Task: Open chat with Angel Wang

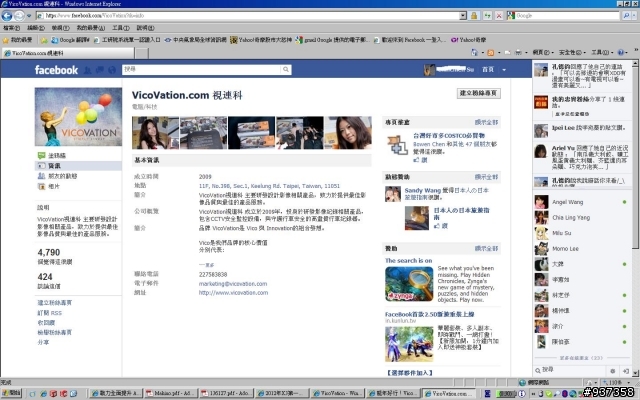Action: click(582, 202)
